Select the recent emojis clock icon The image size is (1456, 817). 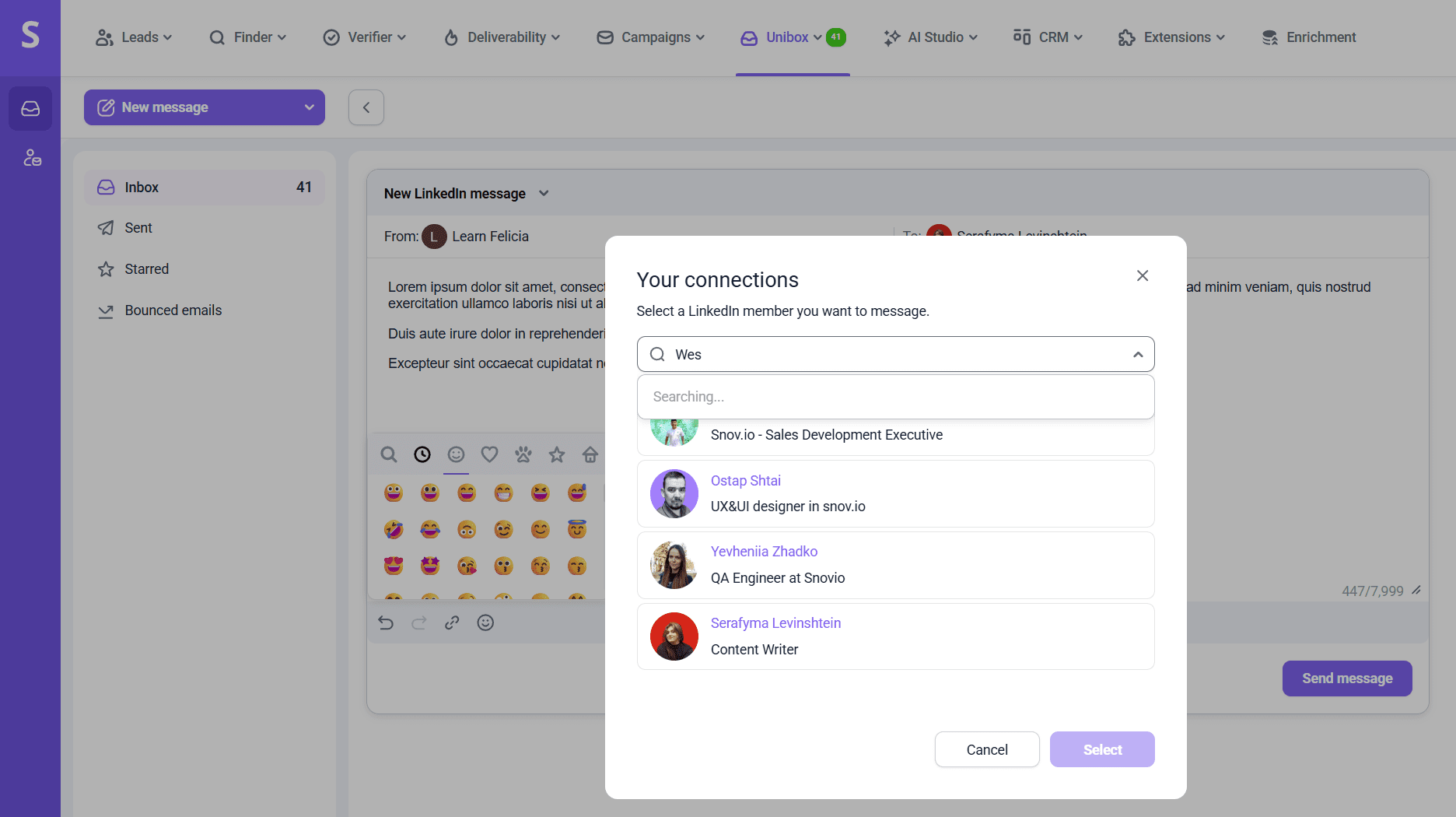coord(422,454)
